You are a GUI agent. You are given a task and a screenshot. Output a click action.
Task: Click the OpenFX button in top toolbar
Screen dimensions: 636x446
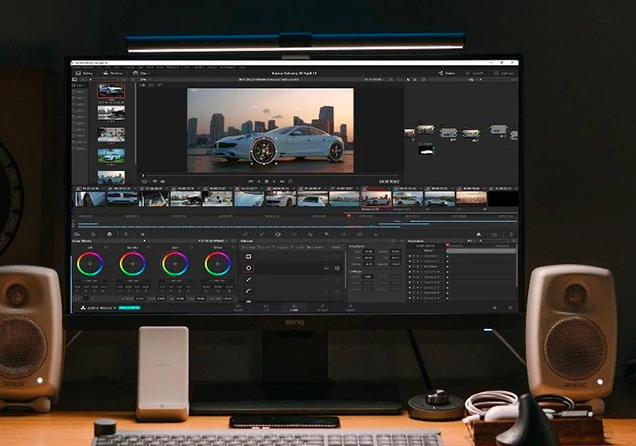476,73
